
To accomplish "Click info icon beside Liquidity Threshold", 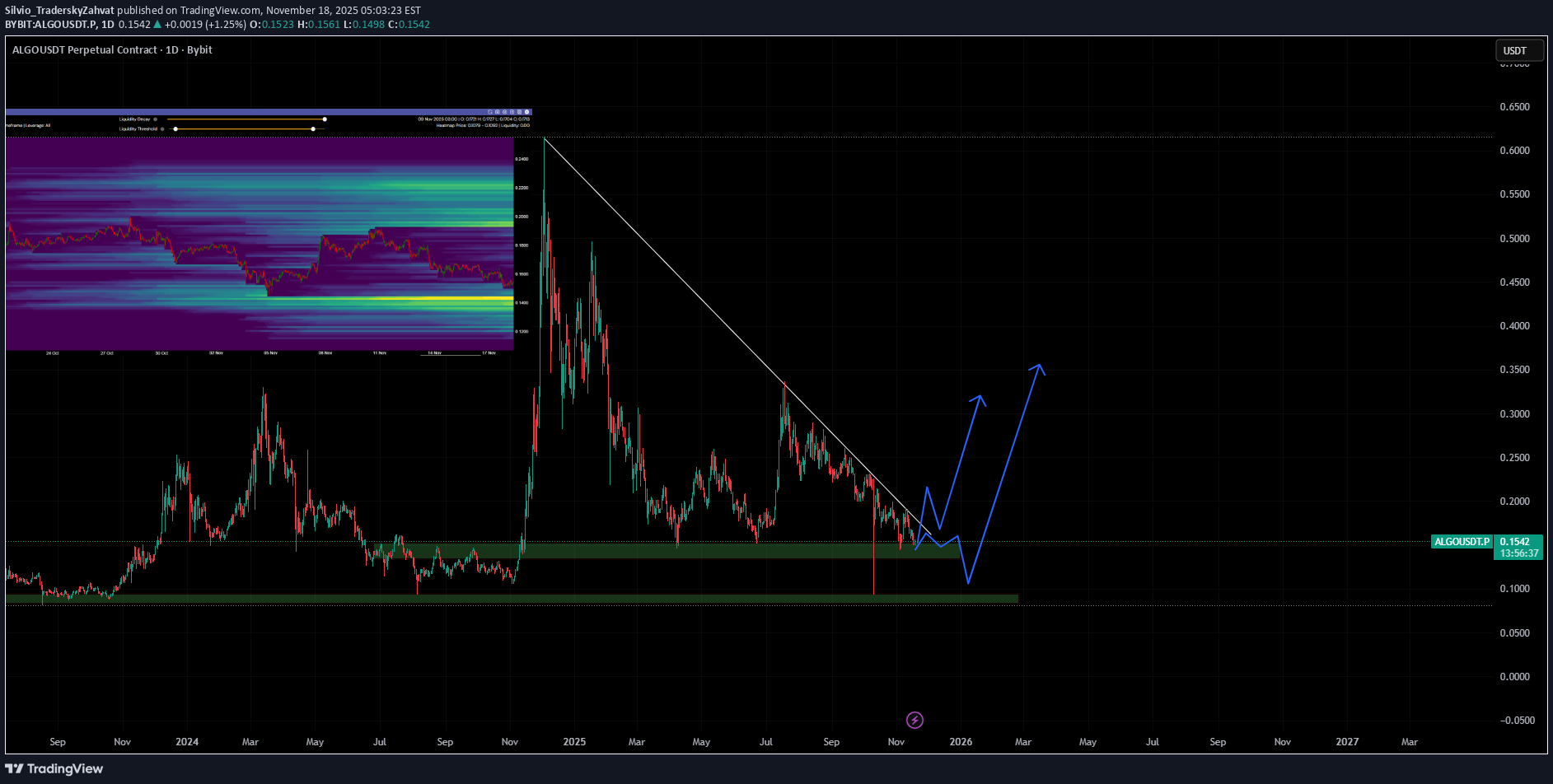I will click(x=162, y=129).
